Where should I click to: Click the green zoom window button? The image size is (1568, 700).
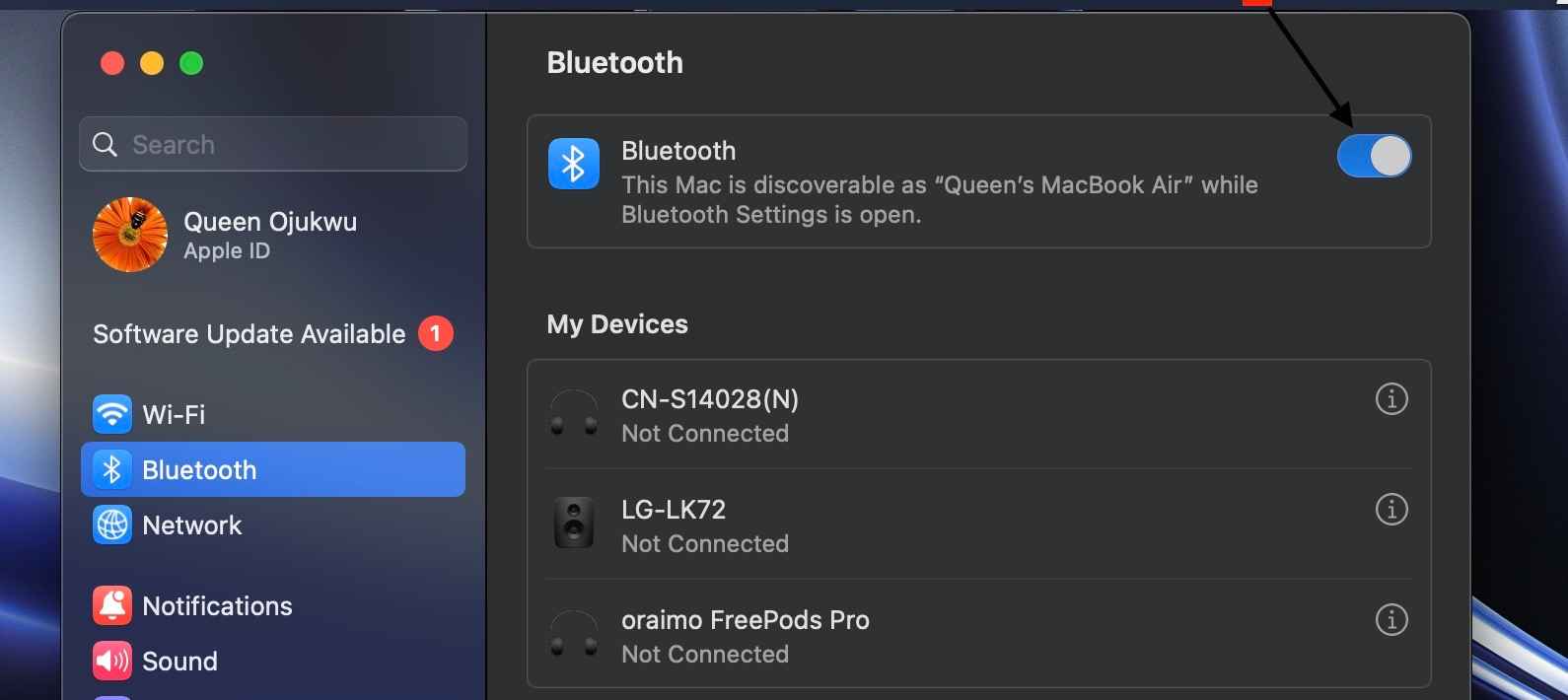pos(191,63)
